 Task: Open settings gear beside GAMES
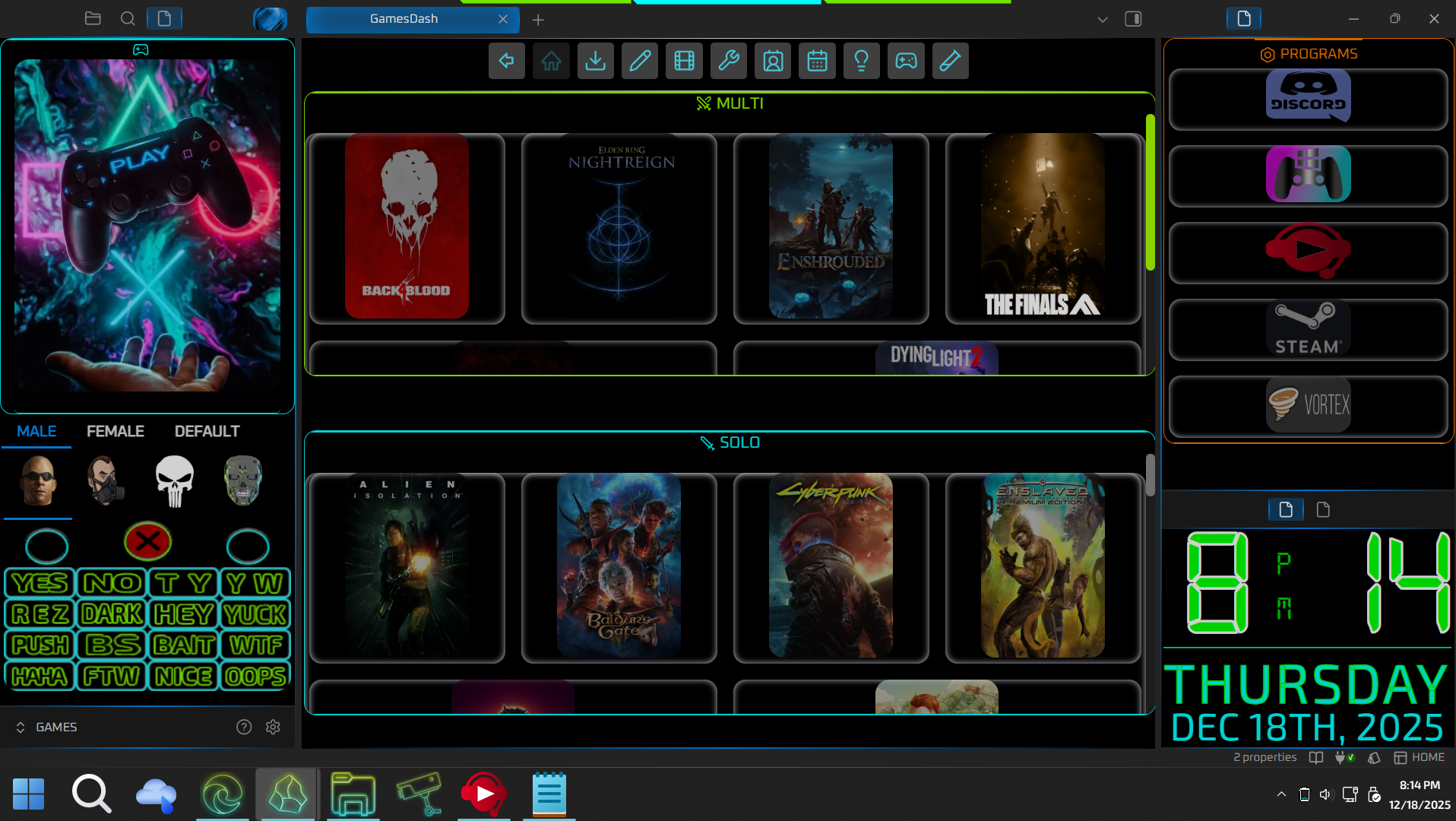click(x=273, y=727)
